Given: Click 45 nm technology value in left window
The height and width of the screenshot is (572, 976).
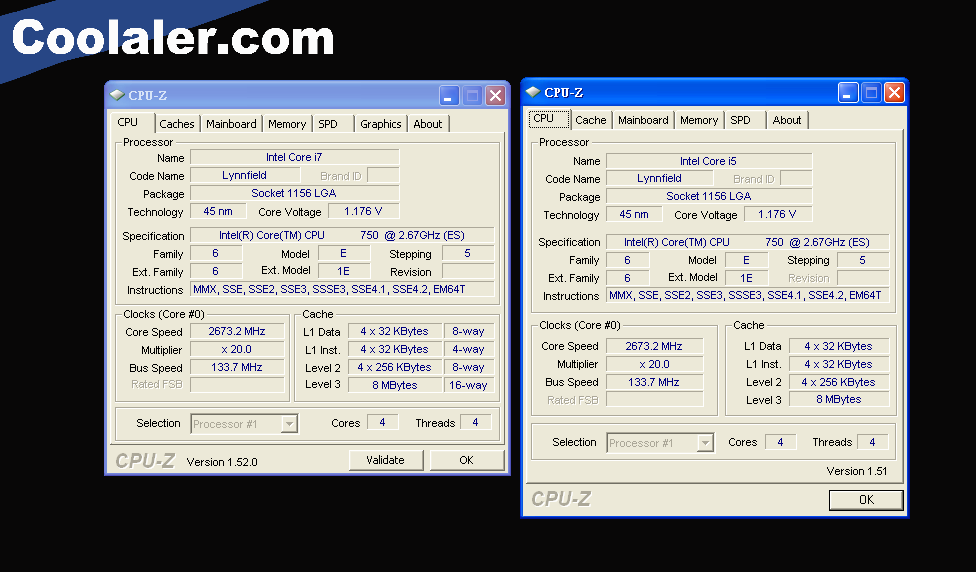Looking at the screenshot, I should pyautogui.click(x=218, y=212).
